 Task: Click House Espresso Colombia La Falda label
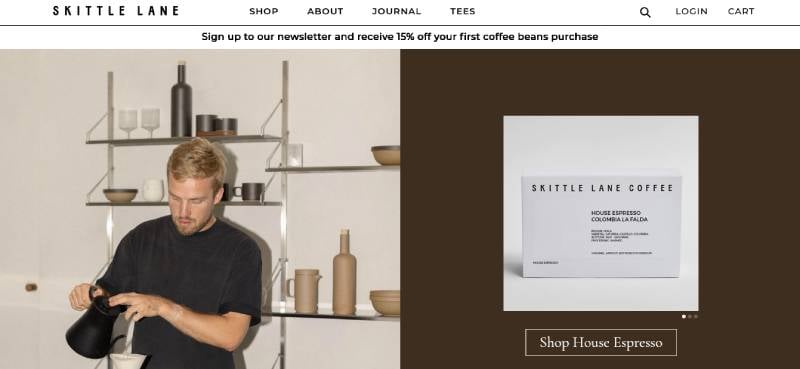[x=619, y=216]
